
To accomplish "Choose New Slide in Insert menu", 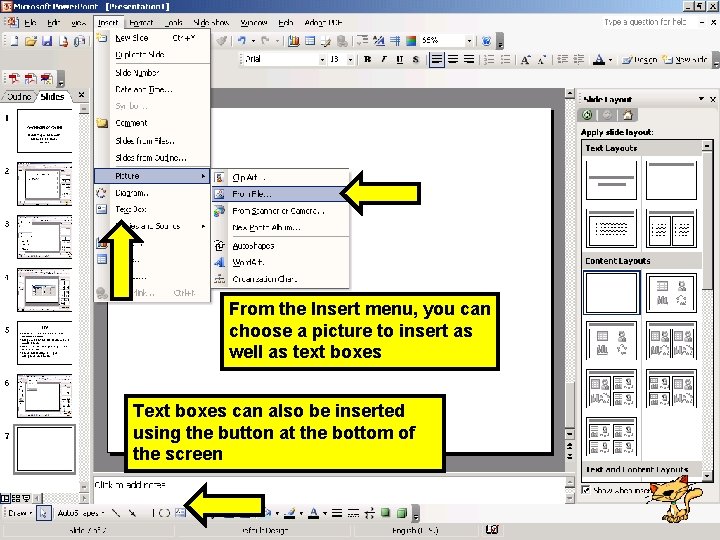I will coord(152,38).
